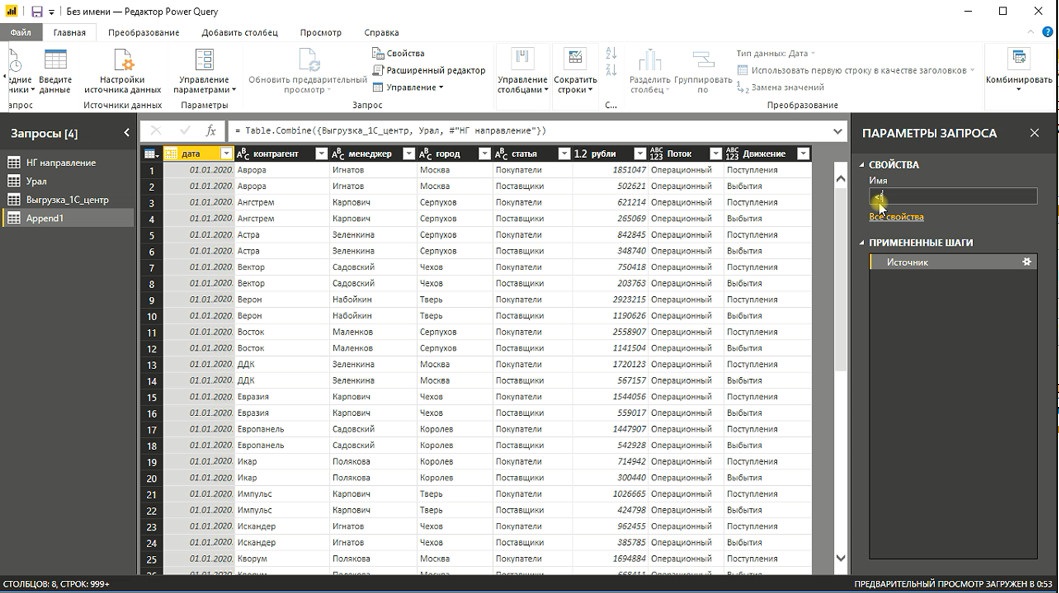Click the Введите данные table icon
Screen dimensions: 1059x593
coord(55,60)
